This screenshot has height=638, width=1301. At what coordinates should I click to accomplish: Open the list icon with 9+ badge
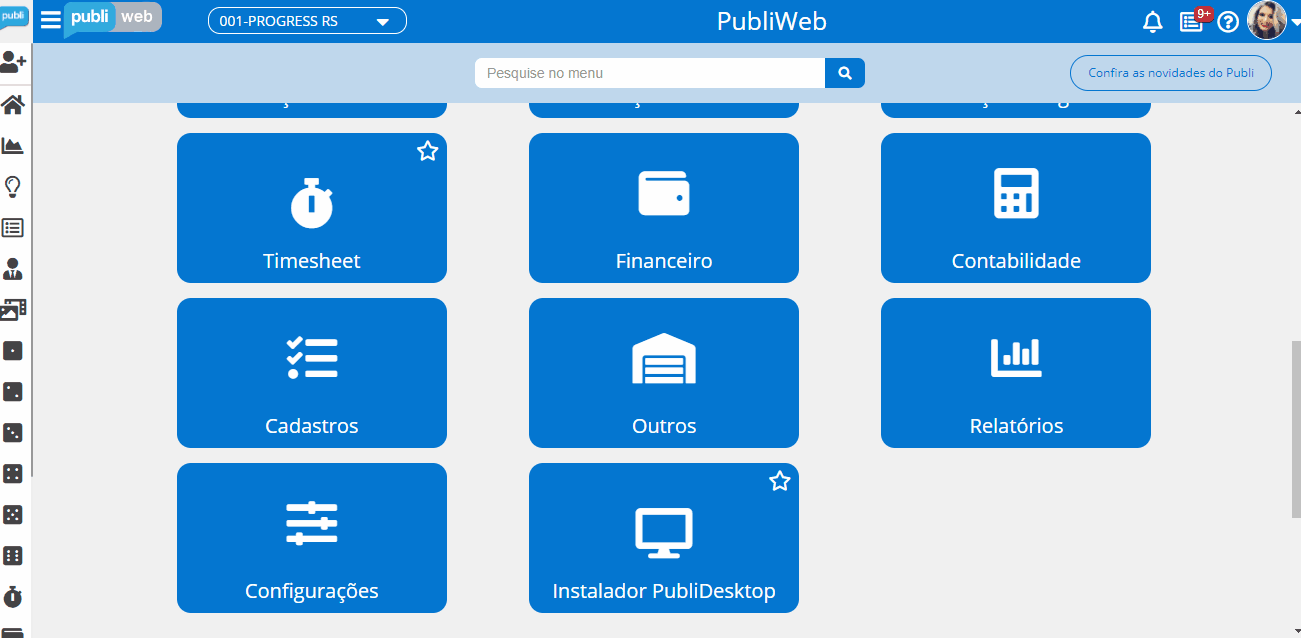tap(1193, 20)
